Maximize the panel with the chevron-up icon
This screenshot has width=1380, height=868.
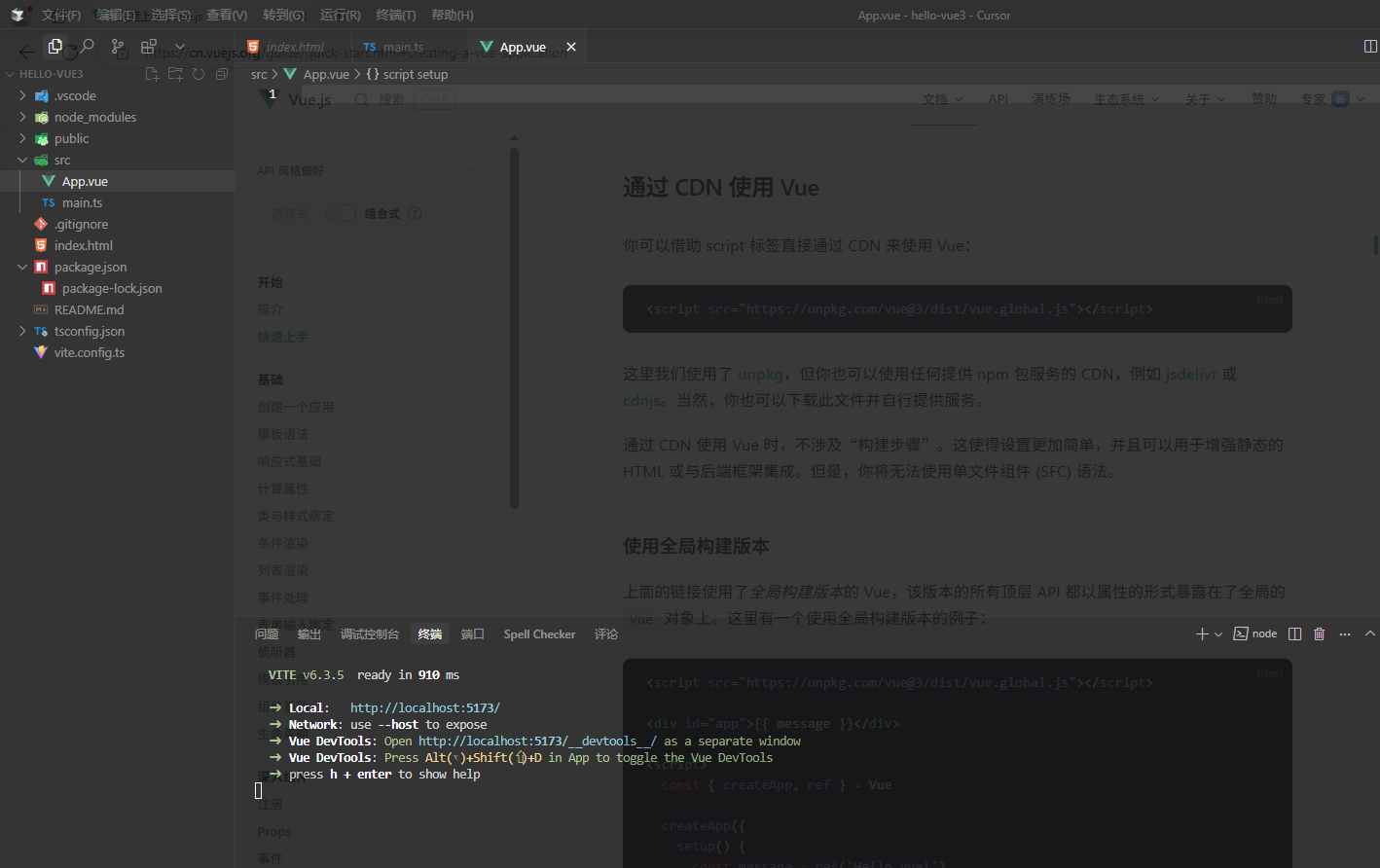(1370, 633)
